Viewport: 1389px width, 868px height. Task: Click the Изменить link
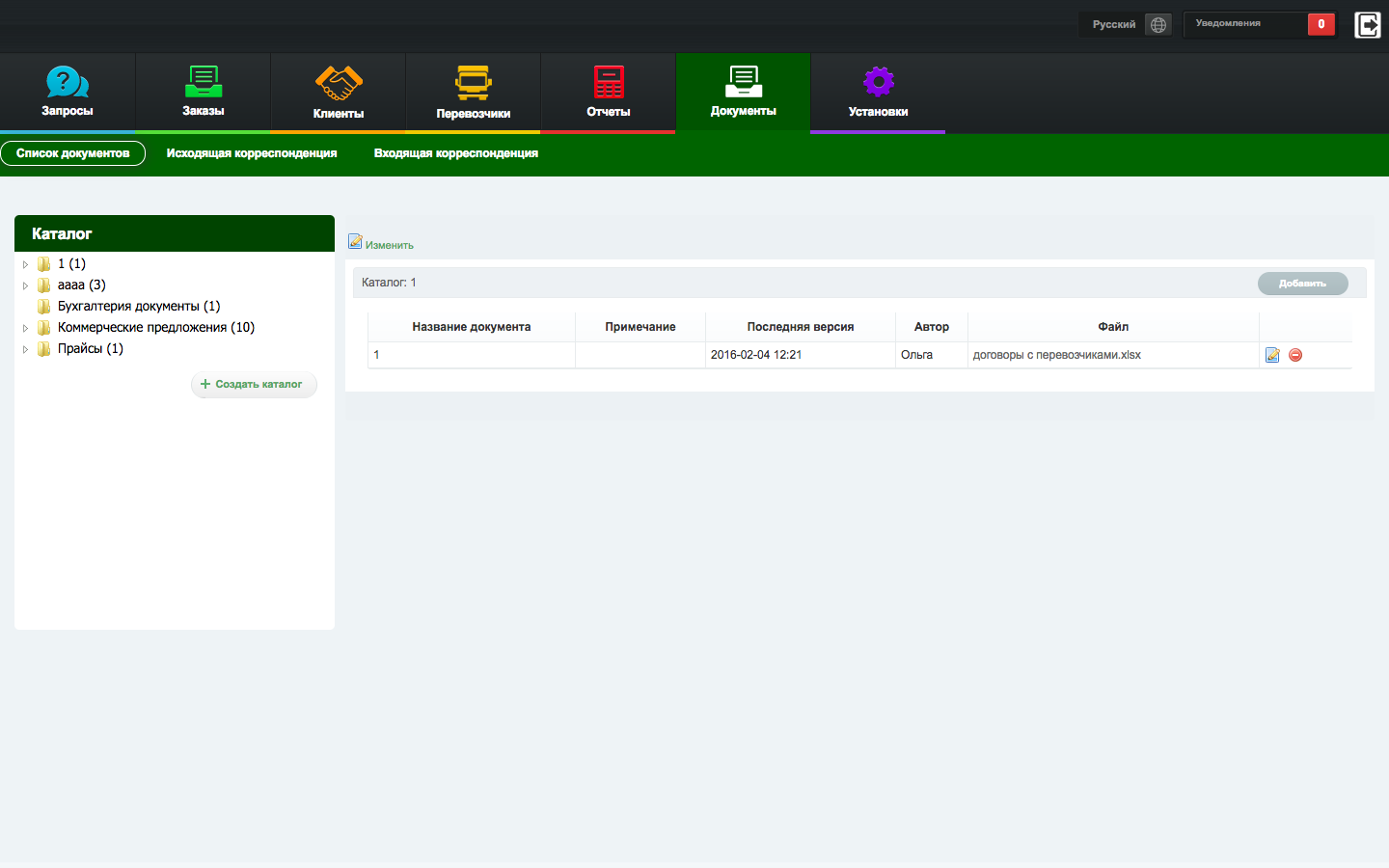coord(390,245)
